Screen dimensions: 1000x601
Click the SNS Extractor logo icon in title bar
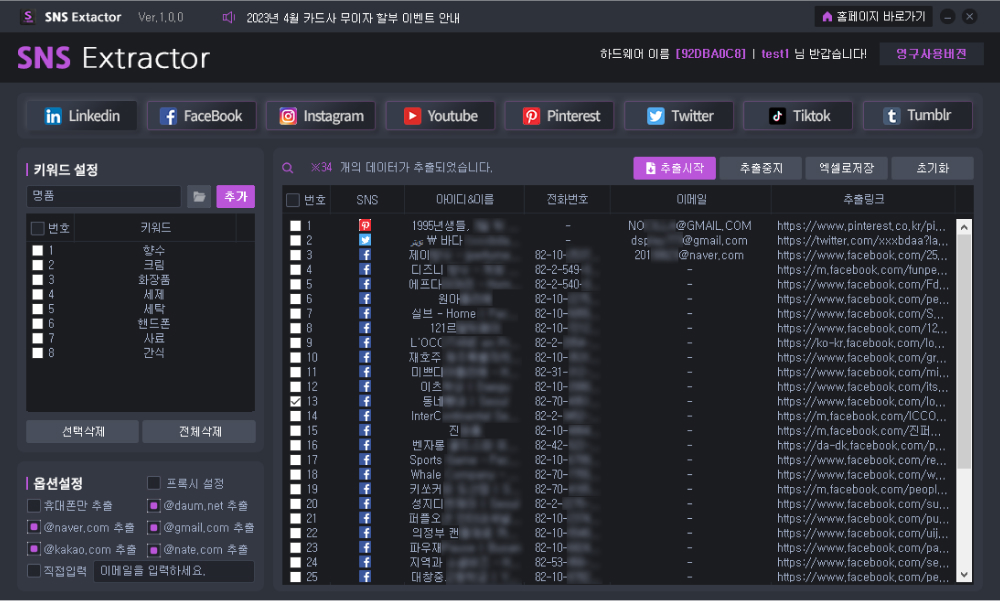[x=27, y=17]
